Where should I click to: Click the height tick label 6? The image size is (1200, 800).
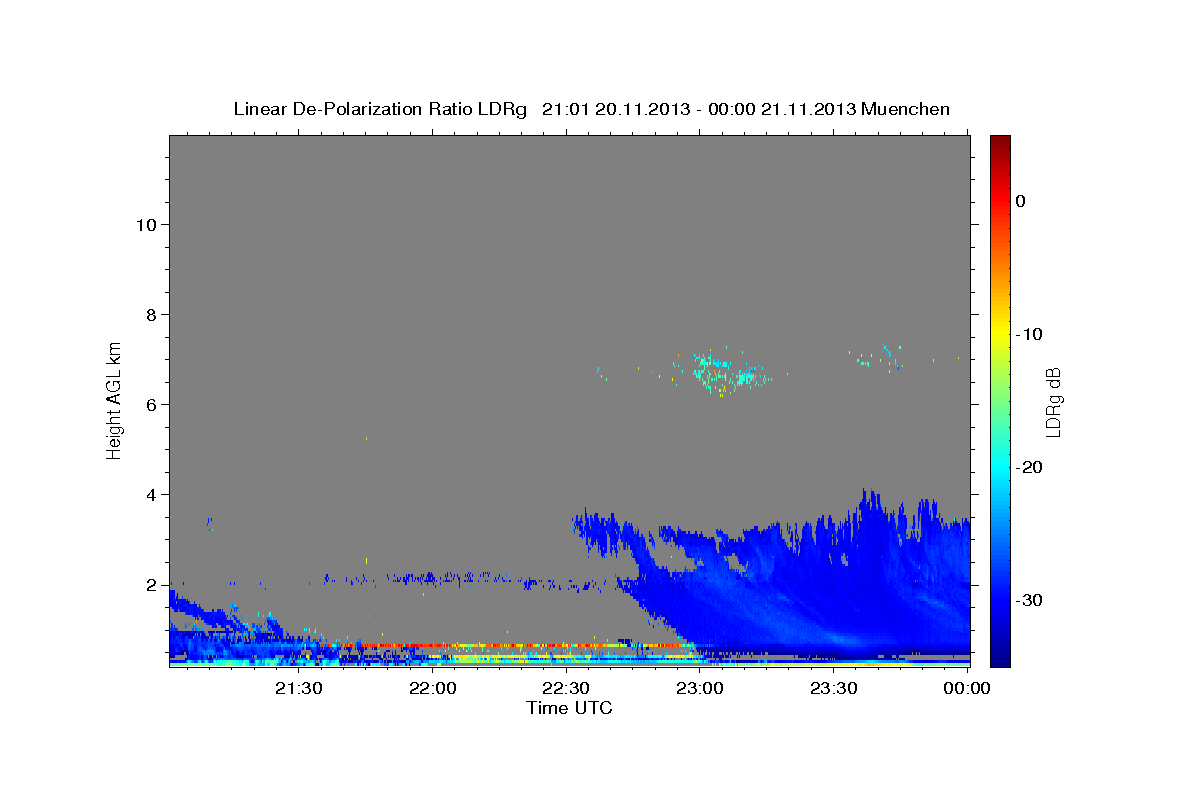point(152,404)
